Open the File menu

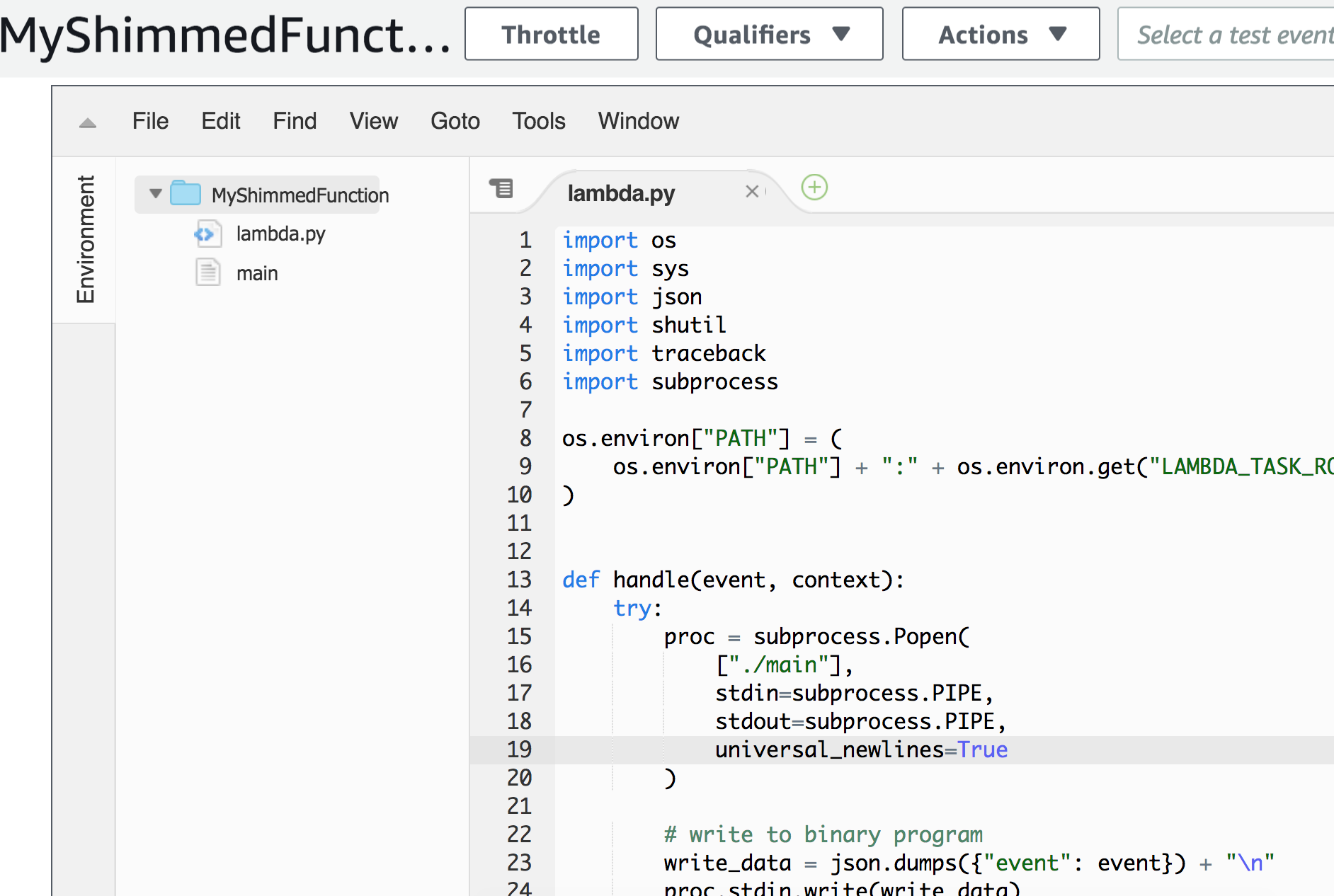pyautogui.click(x=149, y=120)
